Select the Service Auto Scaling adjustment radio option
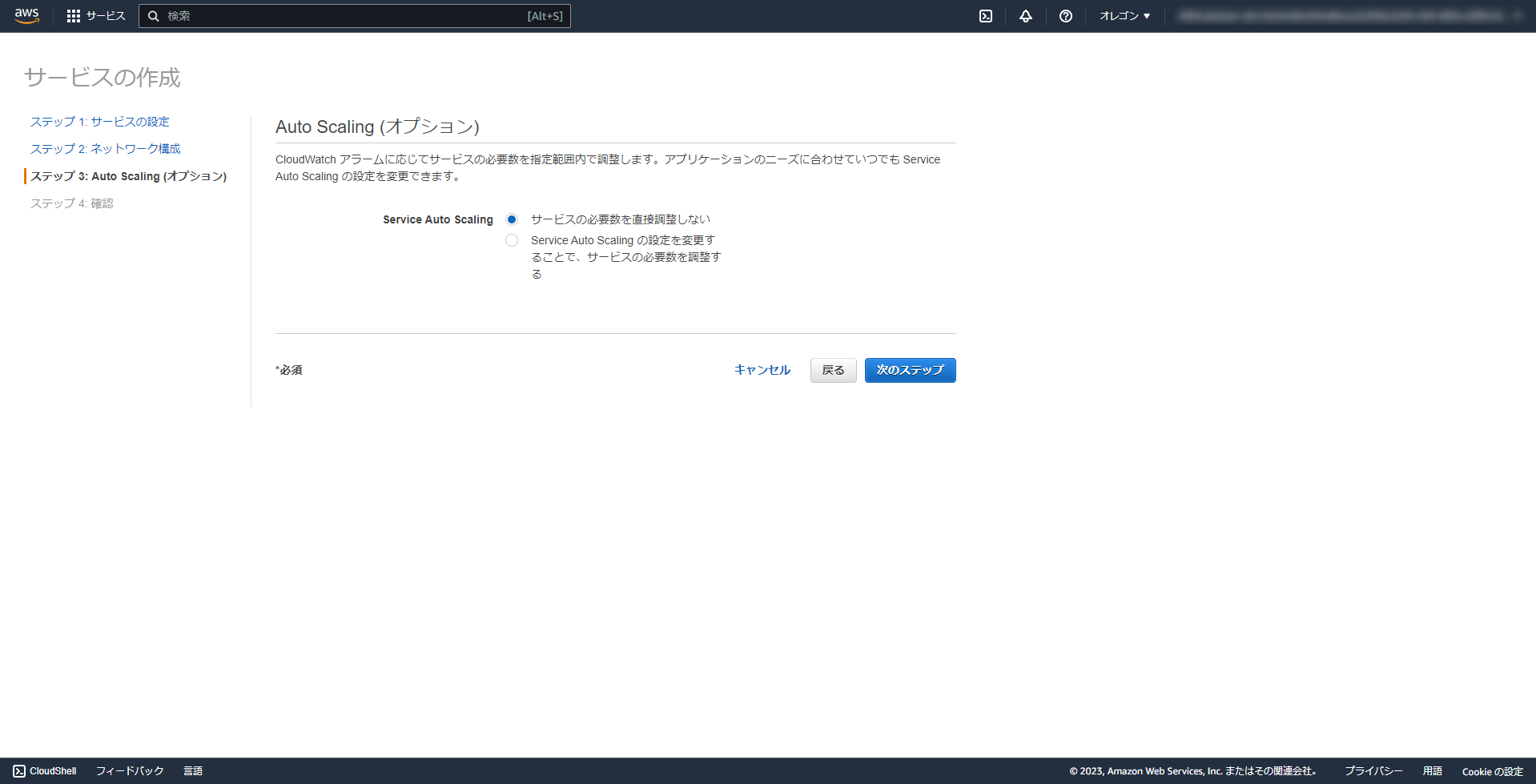Image resolution: width=1536 pixels, height=784 pixels. click(x=512, y=239)
